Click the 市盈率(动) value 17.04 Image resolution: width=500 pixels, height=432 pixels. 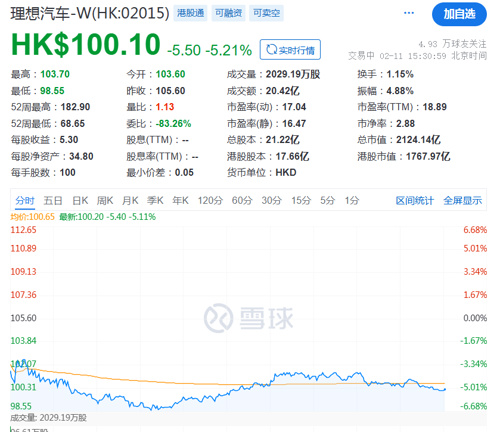click(294, 107)
